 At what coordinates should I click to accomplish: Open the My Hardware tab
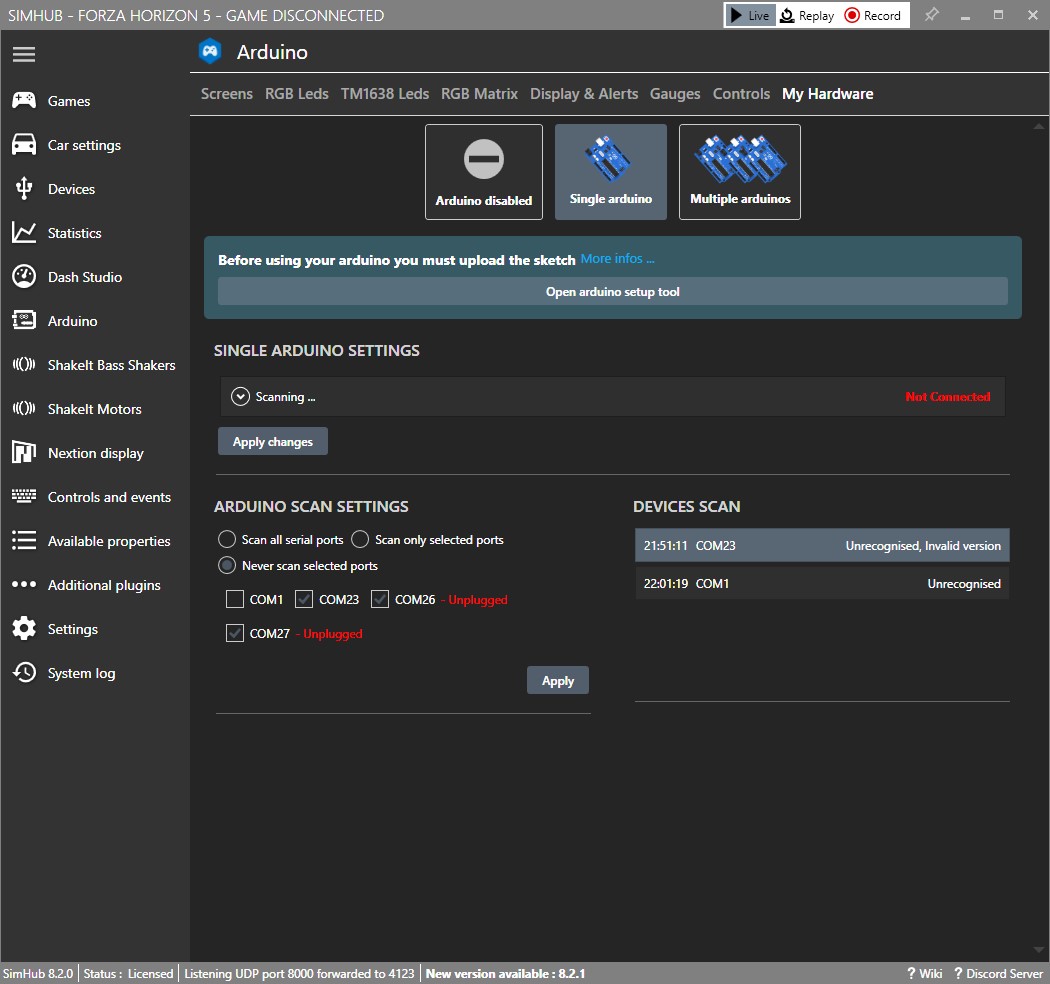[828, 94]
